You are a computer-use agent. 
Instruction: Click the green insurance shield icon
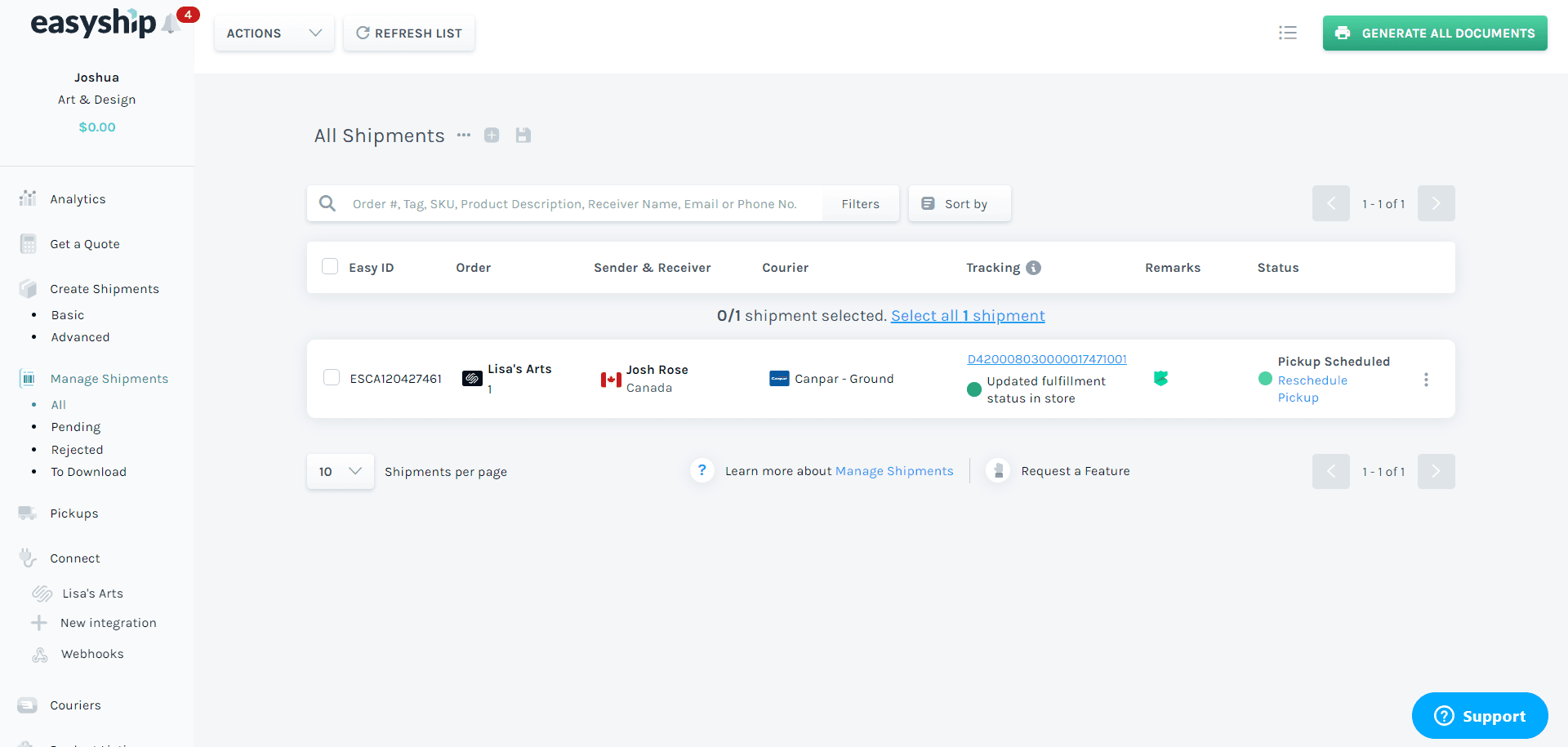point(1160,378)
